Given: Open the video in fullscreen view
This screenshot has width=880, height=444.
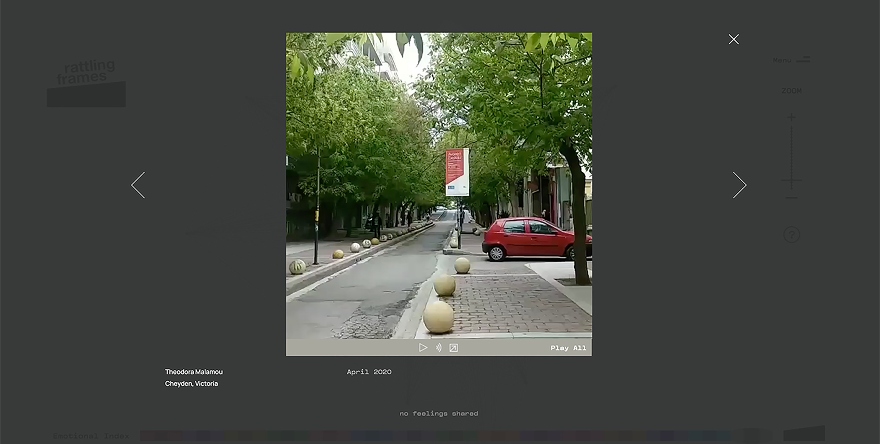Looking at the screenshot, I should 453,348.
